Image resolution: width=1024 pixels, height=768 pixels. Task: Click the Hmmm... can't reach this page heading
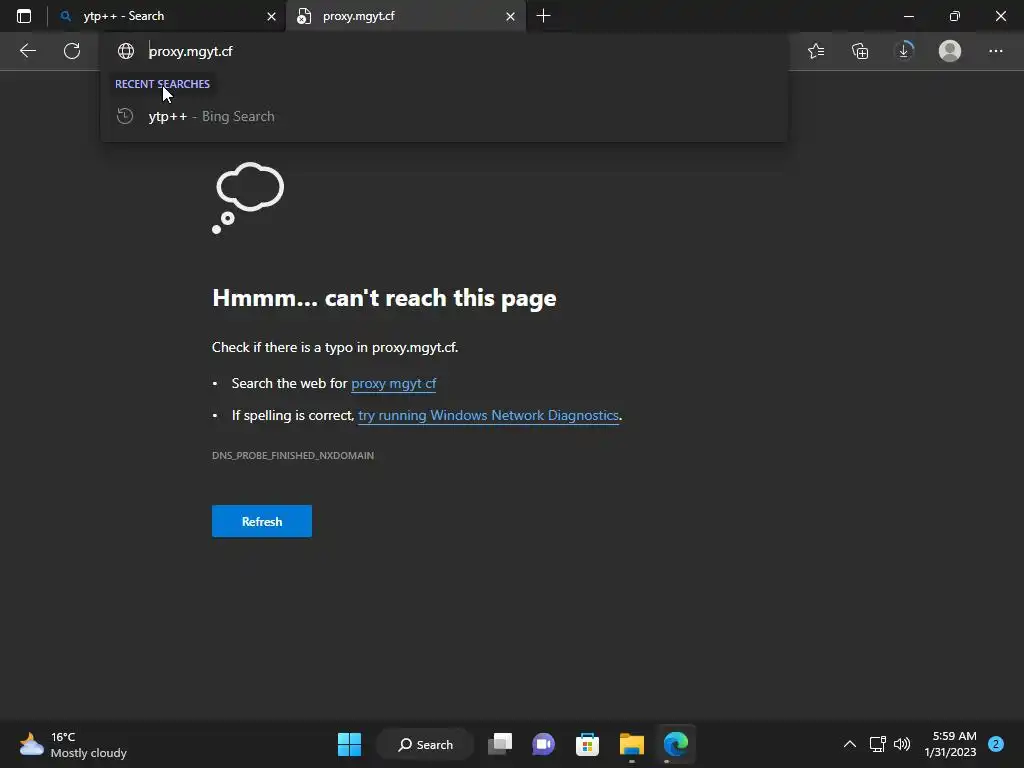tap(384, 298)
